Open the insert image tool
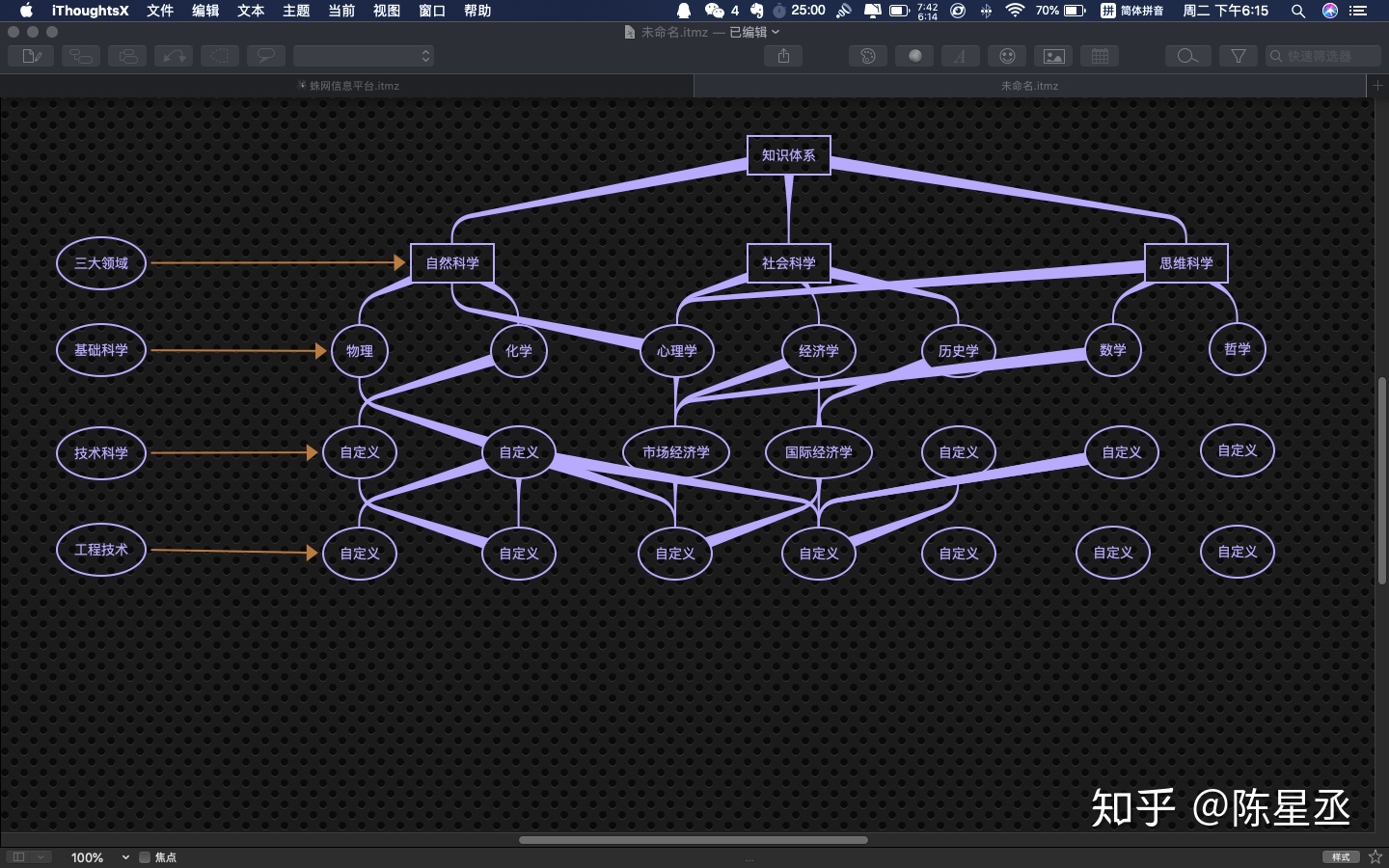 [1053, 56]
